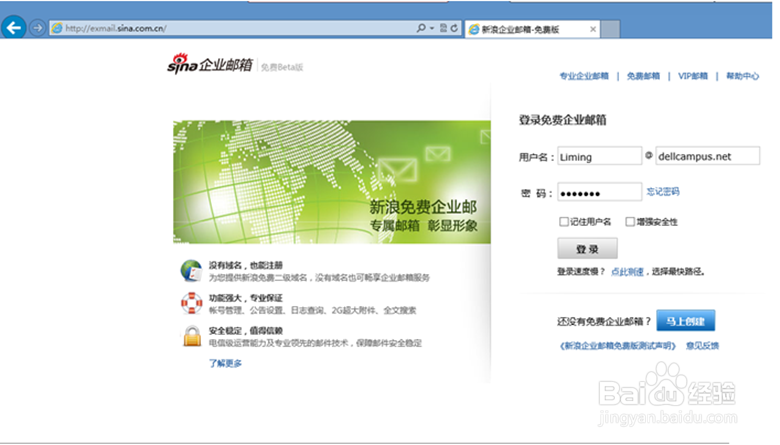Click the IE page icon in address bar
780x445 pixels.
[x=57, y=28]
